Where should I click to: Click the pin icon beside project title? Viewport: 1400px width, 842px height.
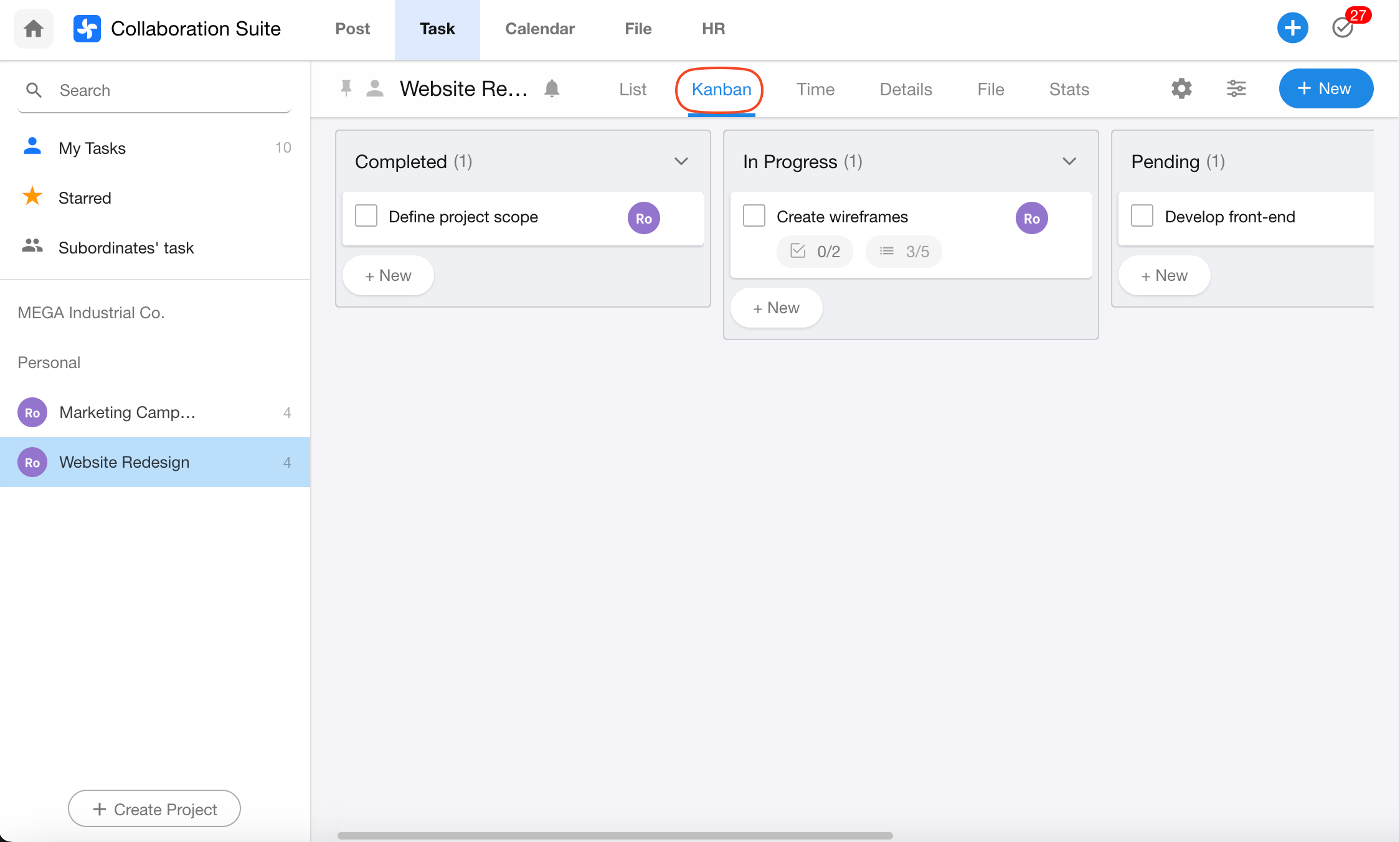coord(346,88)
